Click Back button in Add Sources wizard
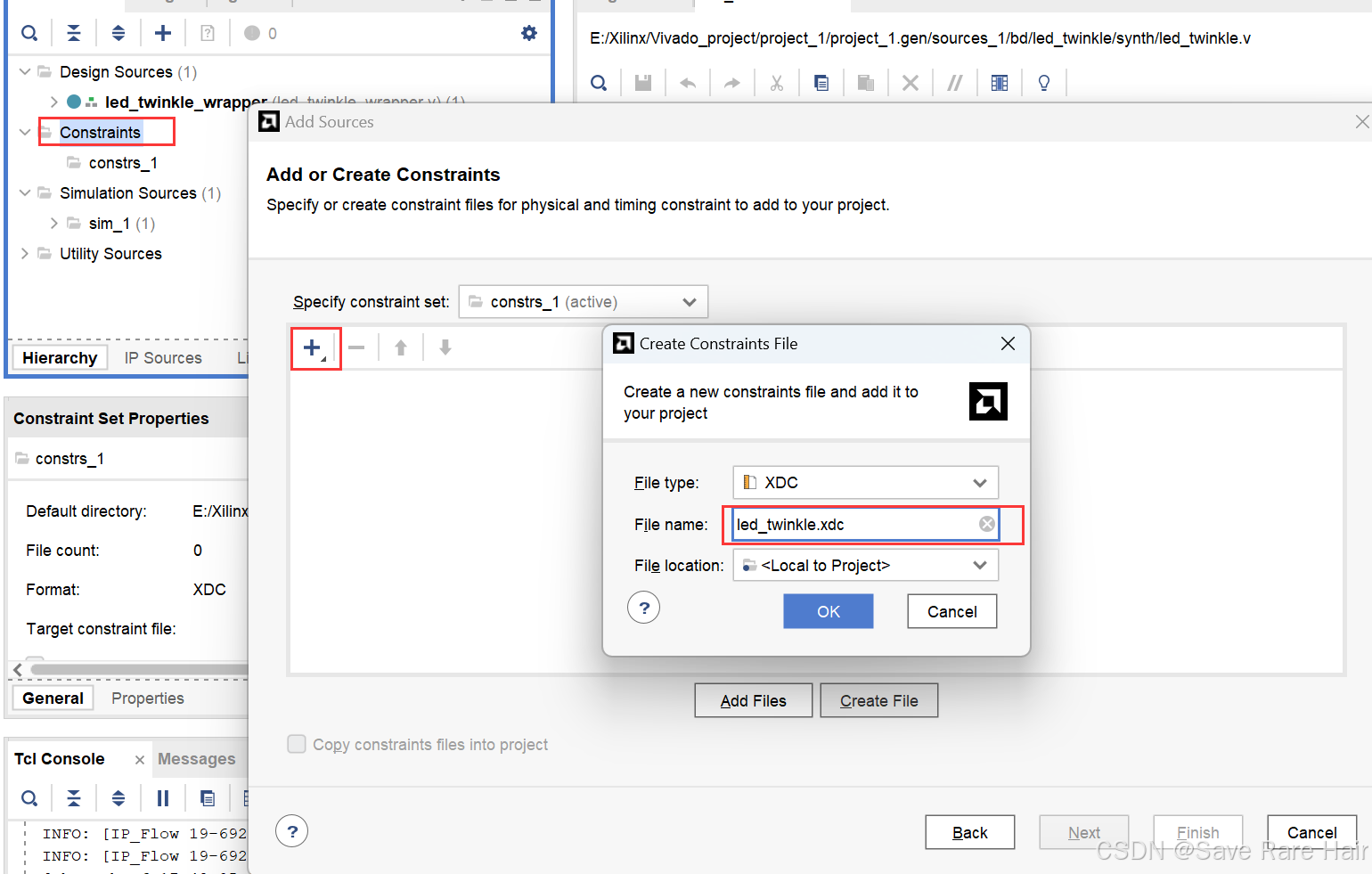 click(x=970, y=832)
